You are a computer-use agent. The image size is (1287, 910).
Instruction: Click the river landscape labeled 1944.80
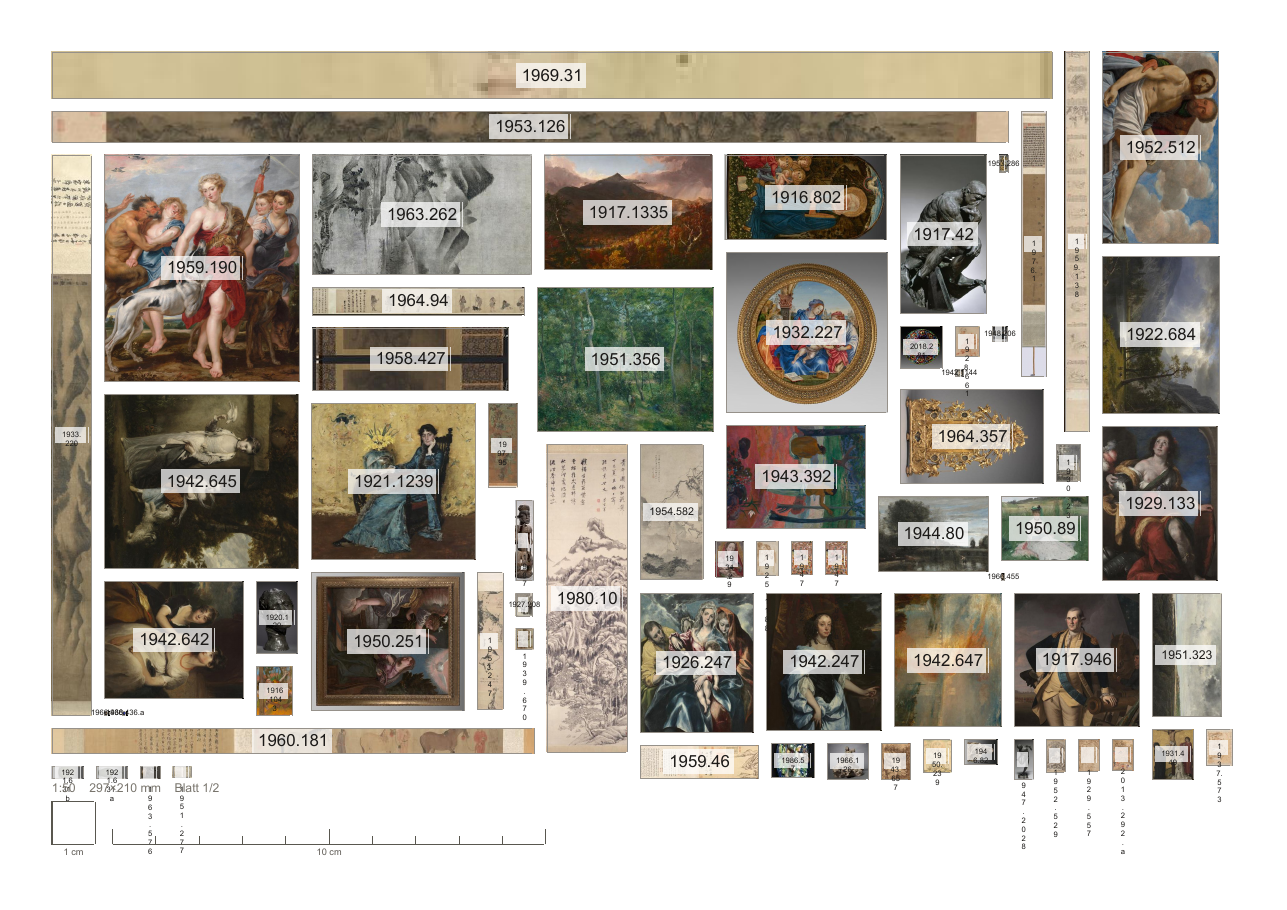(x=934, y=534)
